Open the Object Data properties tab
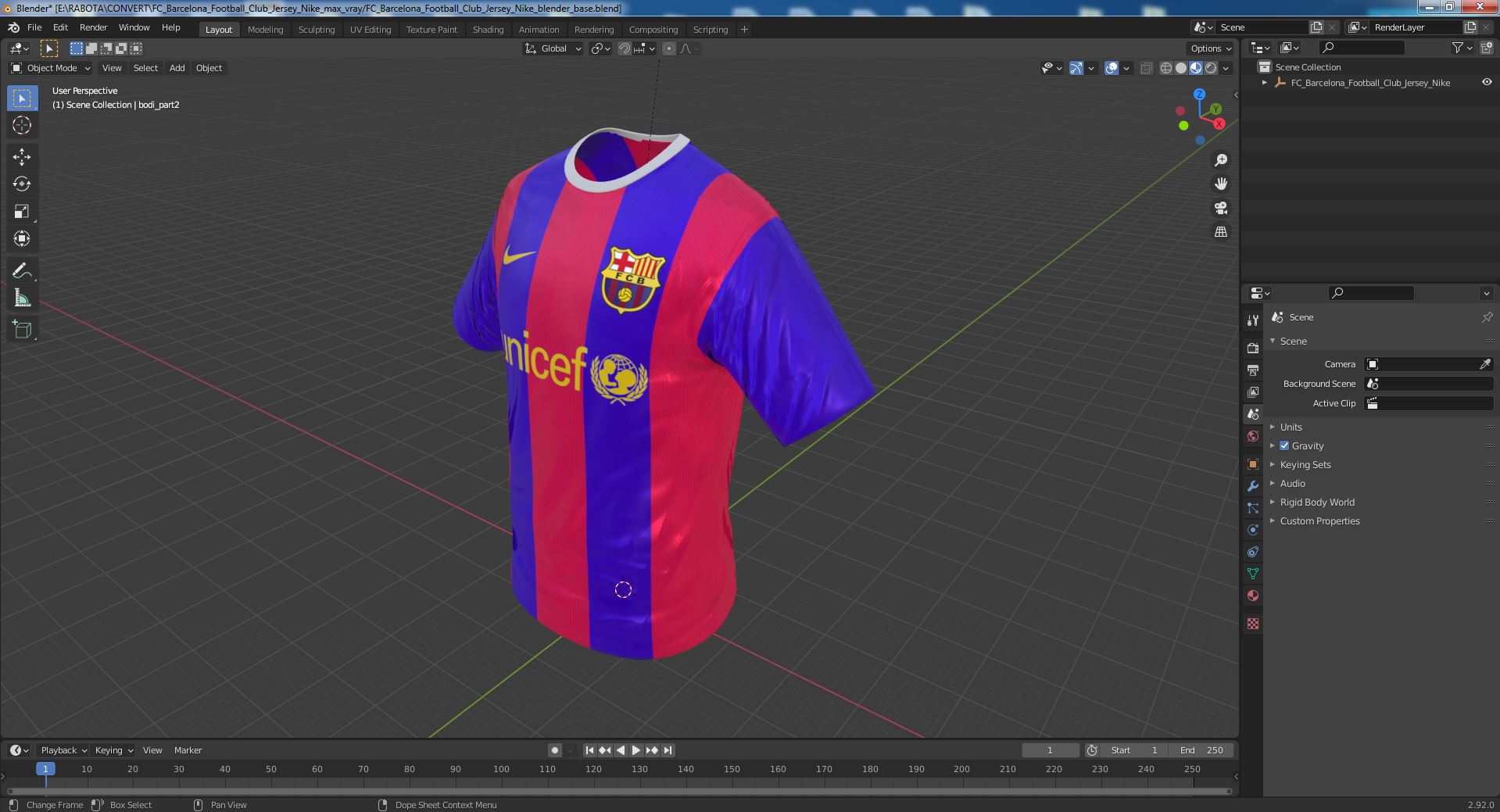The image size is (1500, 812). click(x=1253, y=574)
